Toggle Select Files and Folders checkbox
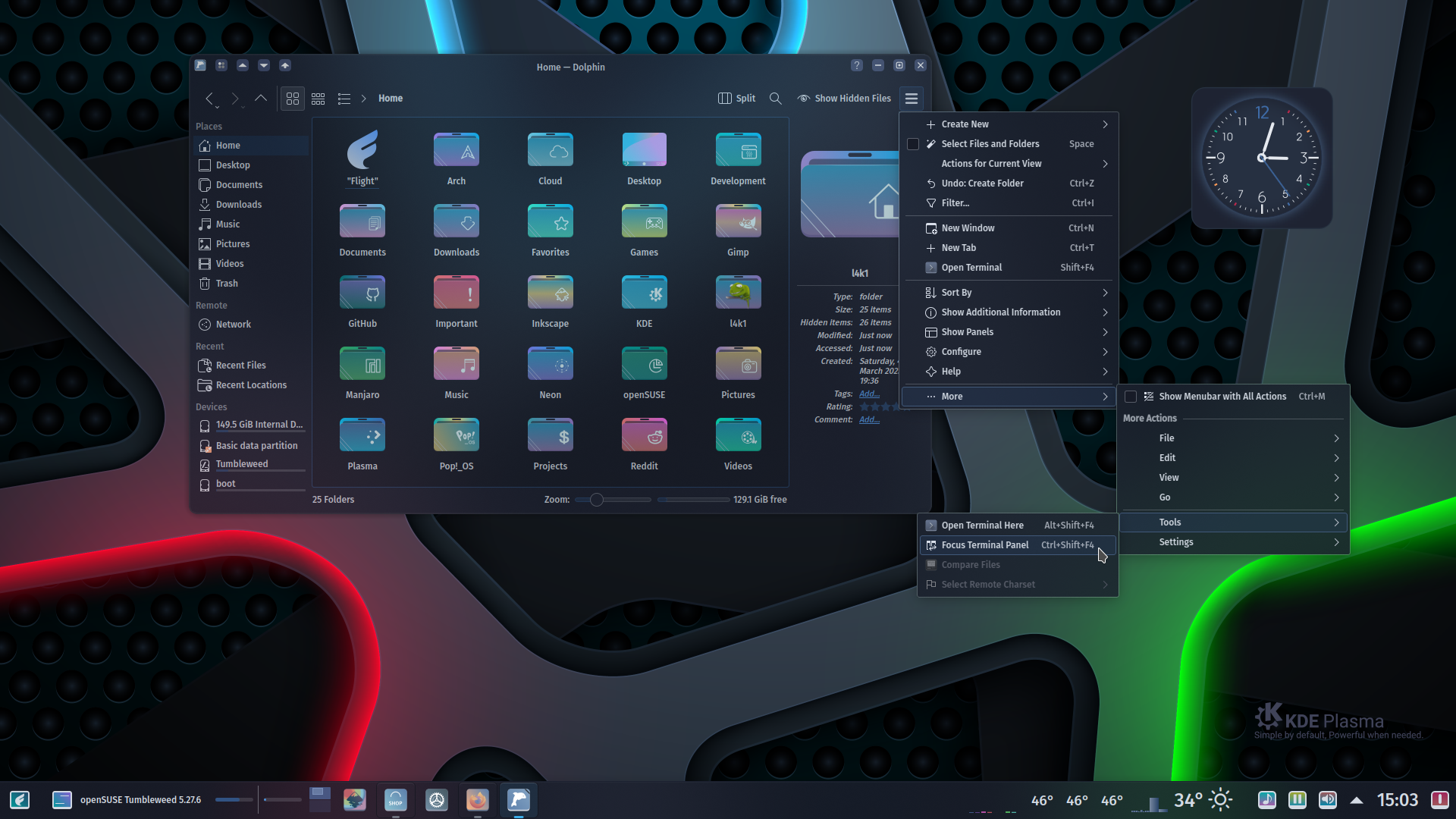Image resolution: width=1456 pixels, height=819 pixels. [x=913, y=144]
